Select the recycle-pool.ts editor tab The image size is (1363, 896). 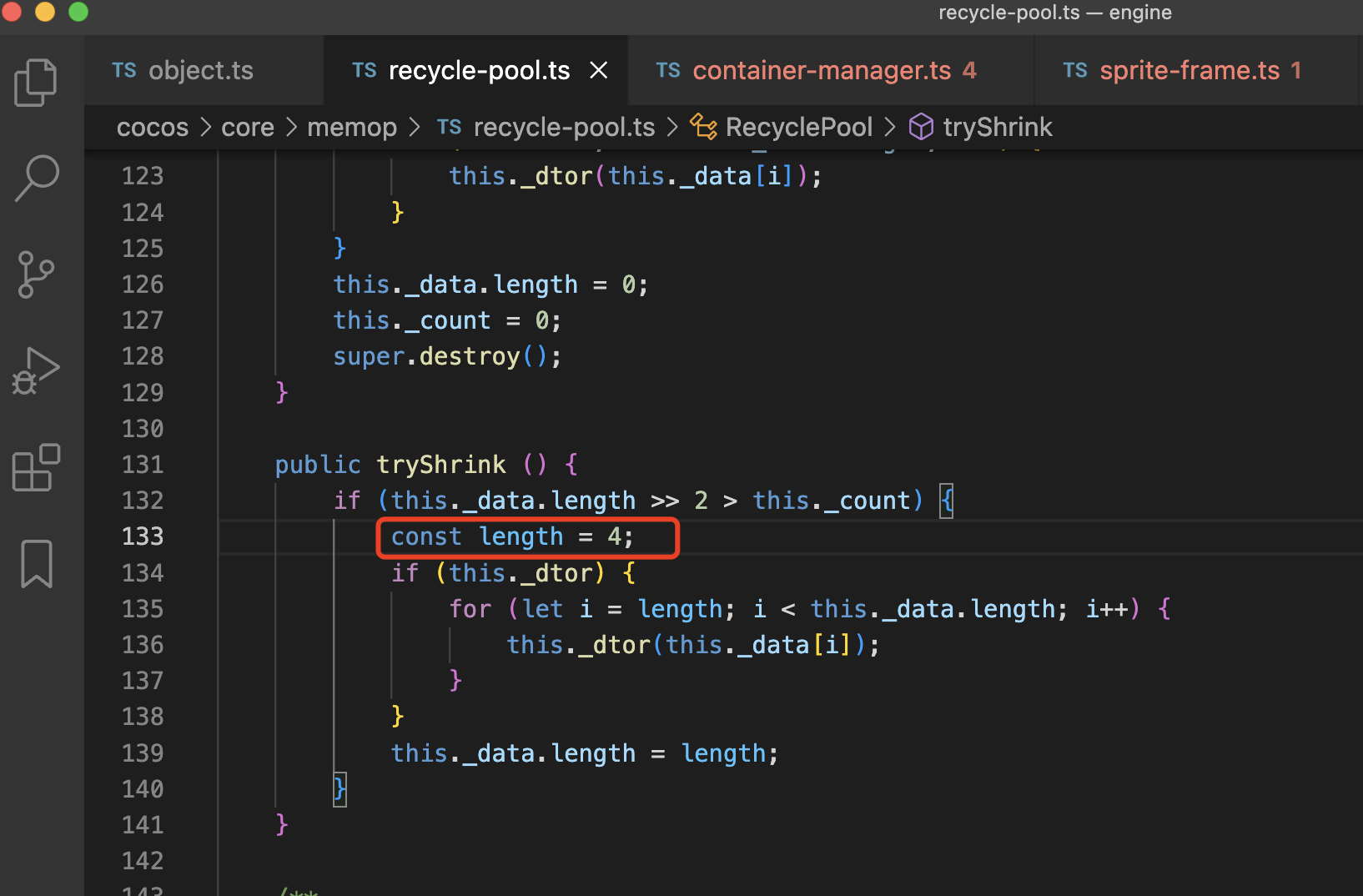coord(475,71)
